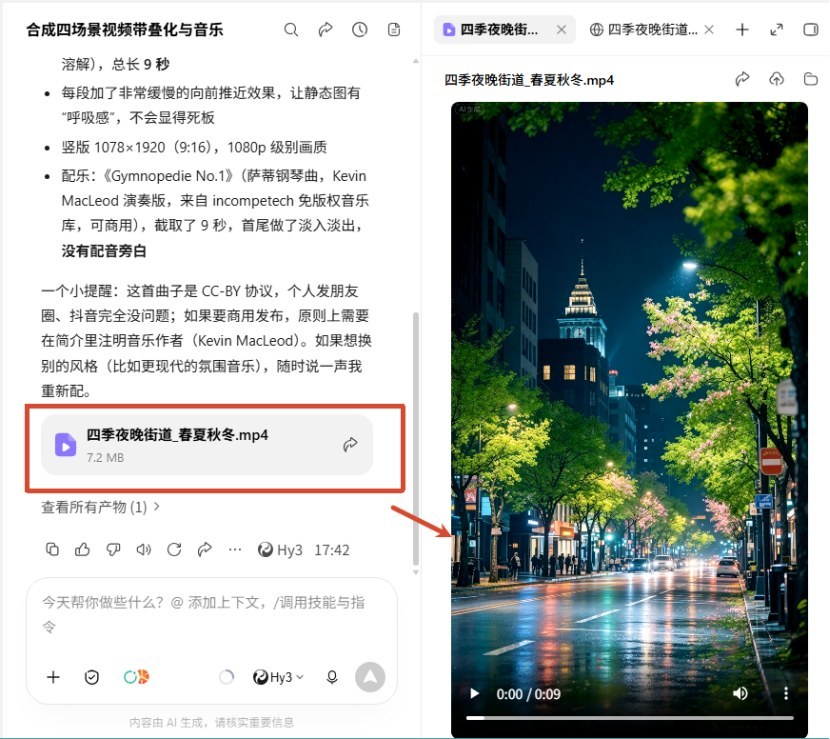This screenshot has width=830, height=739.
Task: Share the 四季夜晚街道_春夏秋冬.mp4 file card
Action: coord(350,445)
